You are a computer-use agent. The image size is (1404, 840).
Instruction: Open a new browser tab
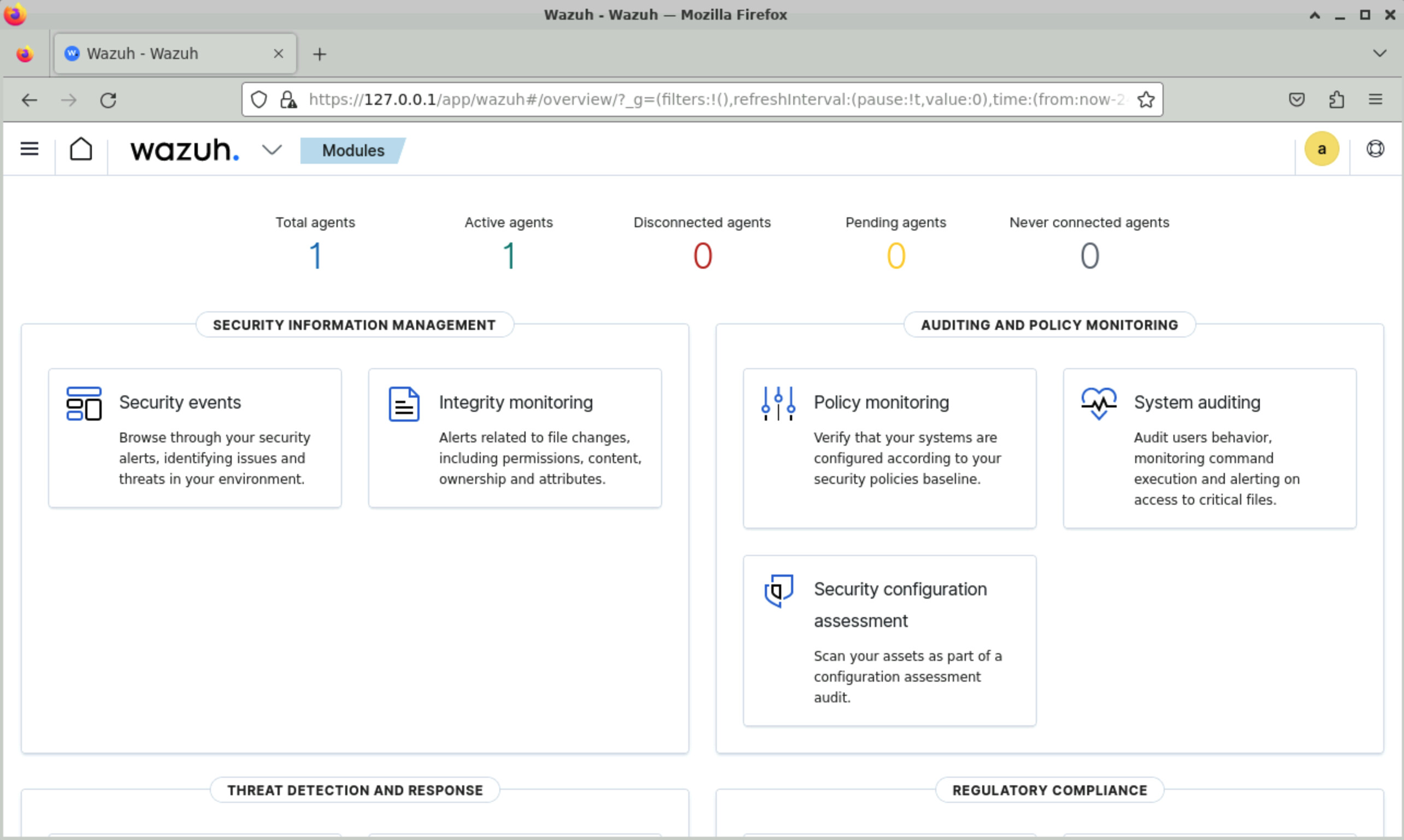pyautogui.click(x=319, y=54)
